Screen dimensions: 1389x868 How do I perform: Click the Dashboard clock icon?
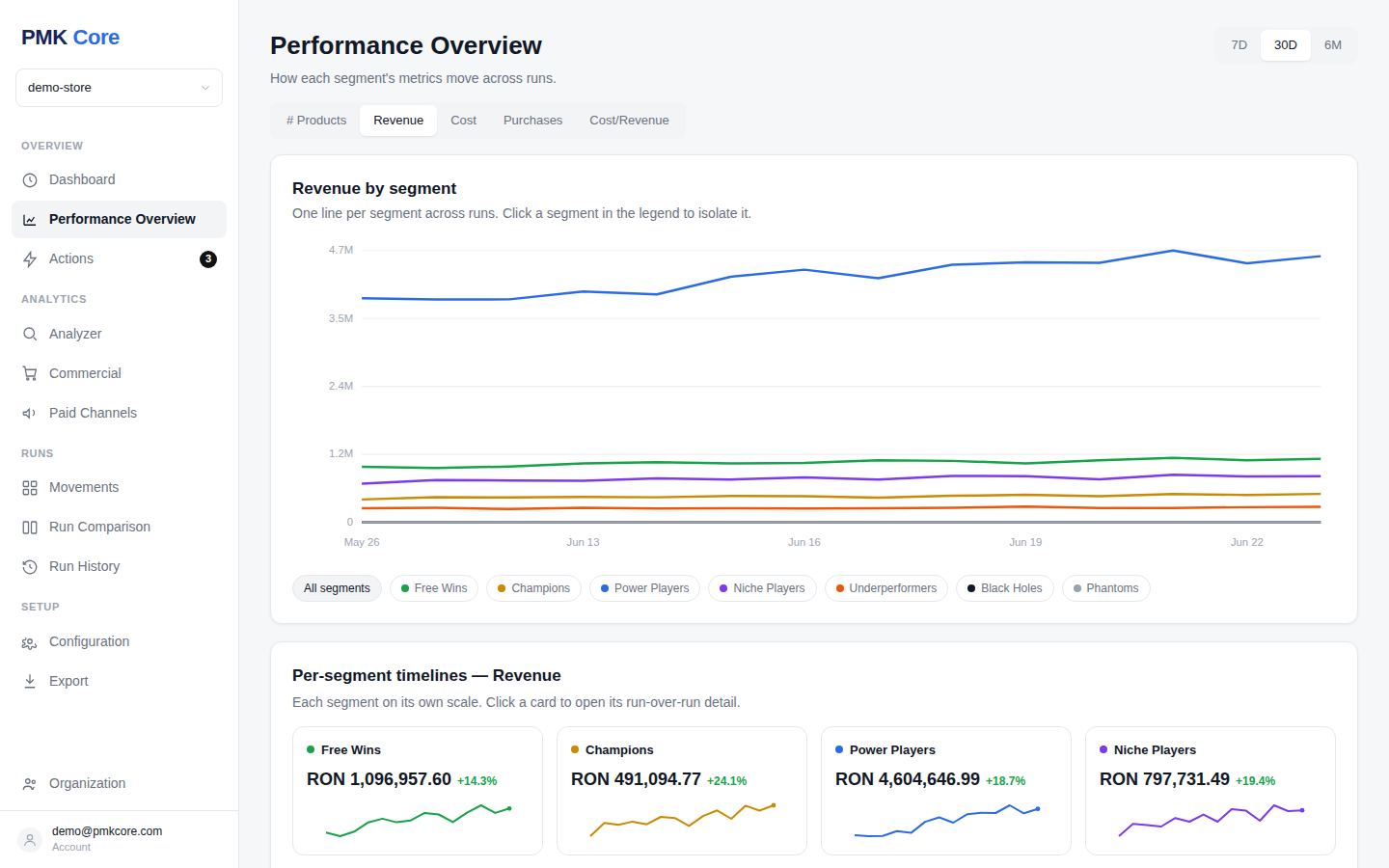(x=30, y=180)
